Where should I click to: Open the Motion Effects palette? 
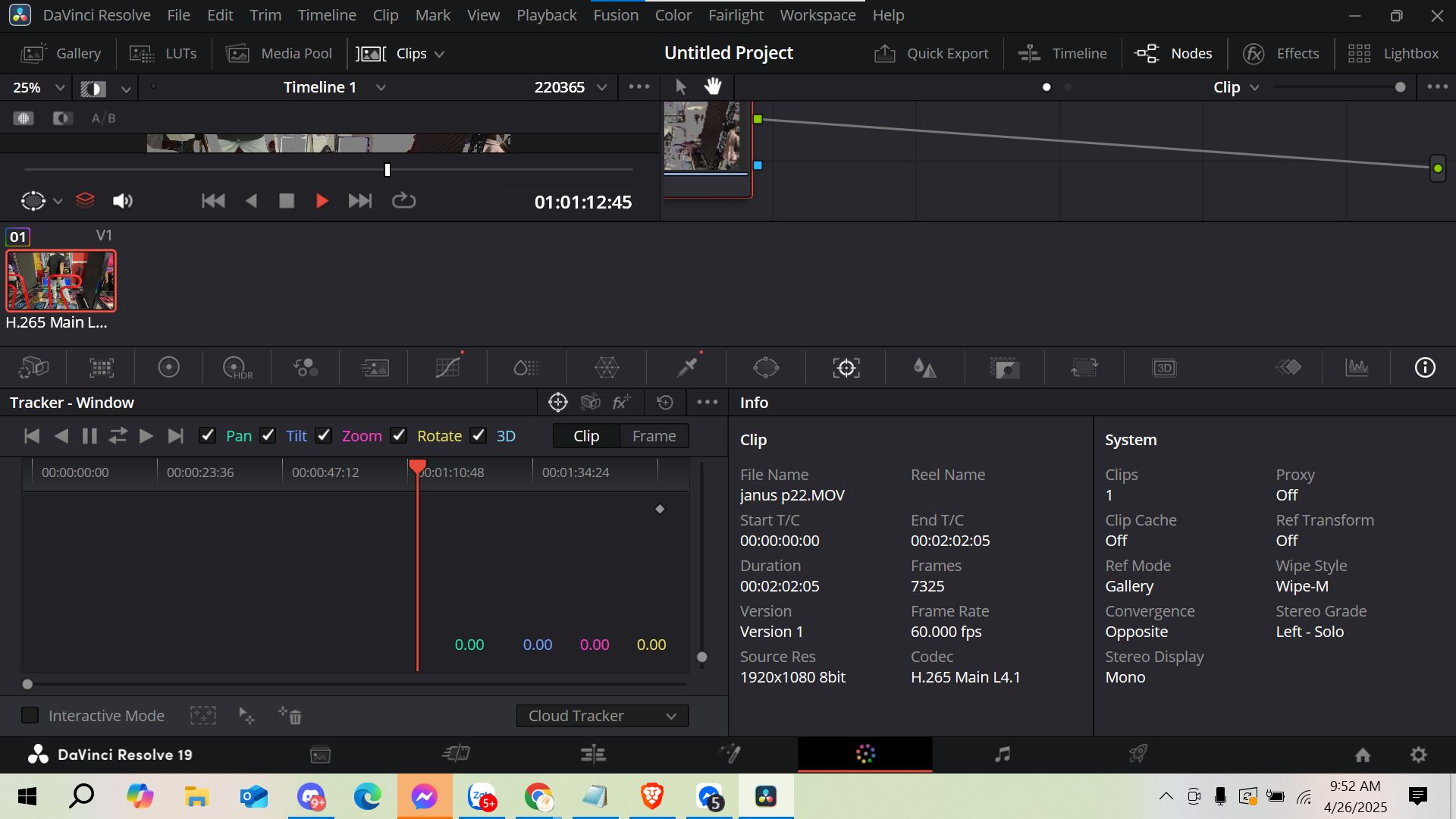(x=375, y=368)
